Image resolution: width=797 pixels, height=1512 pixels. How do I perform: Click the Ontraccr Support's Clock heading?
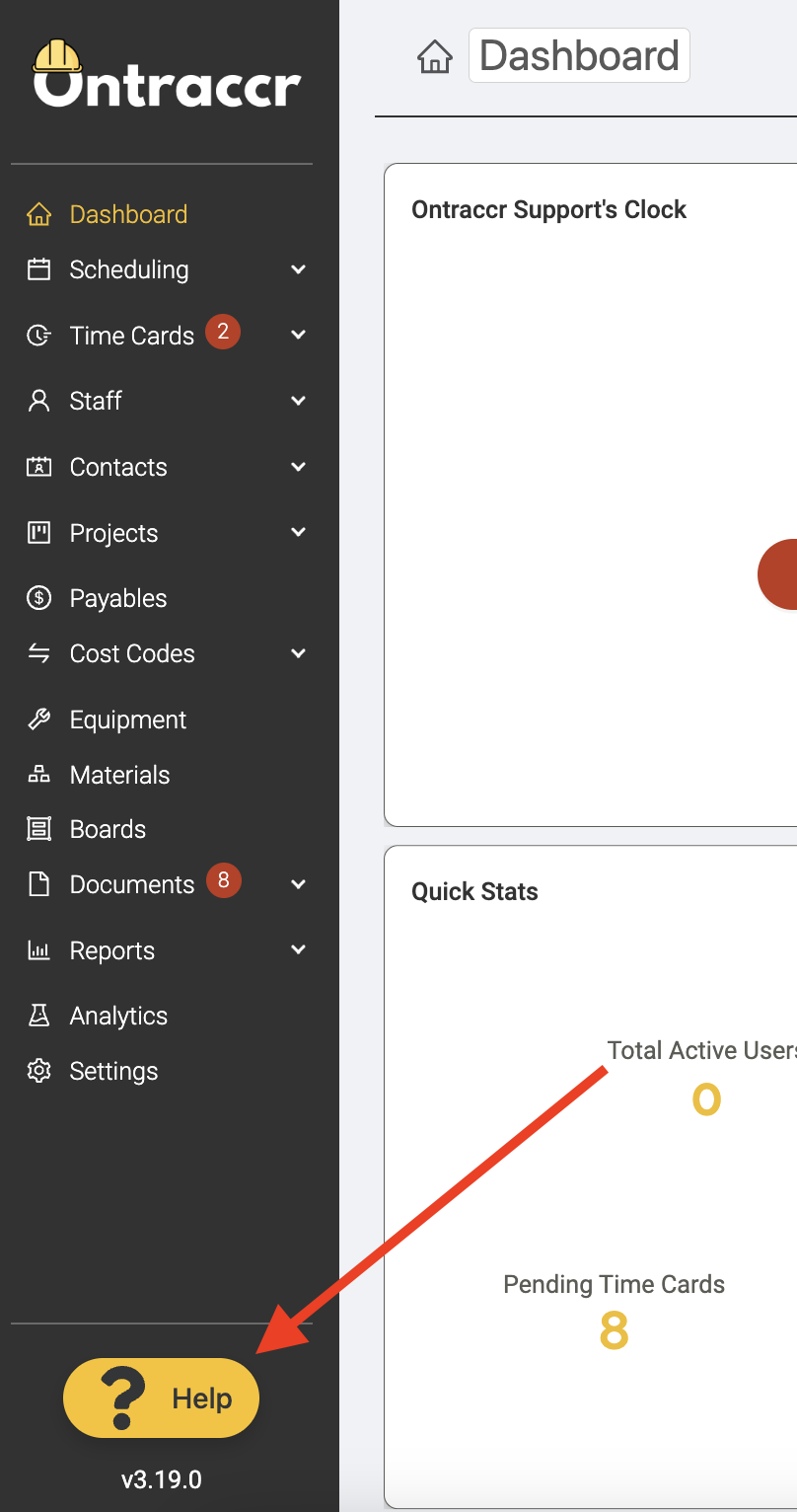click(x=549, y=209)
